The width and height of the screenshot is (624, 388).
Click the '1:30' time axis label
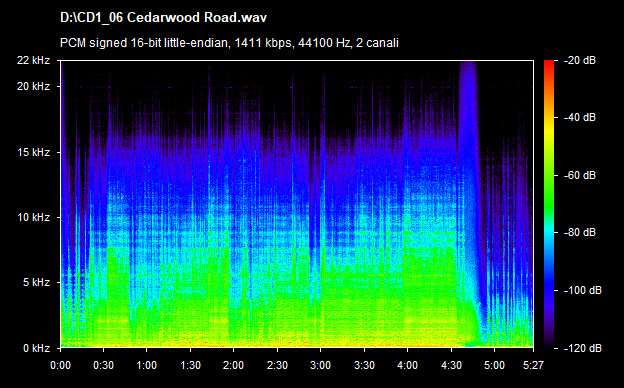190,365
